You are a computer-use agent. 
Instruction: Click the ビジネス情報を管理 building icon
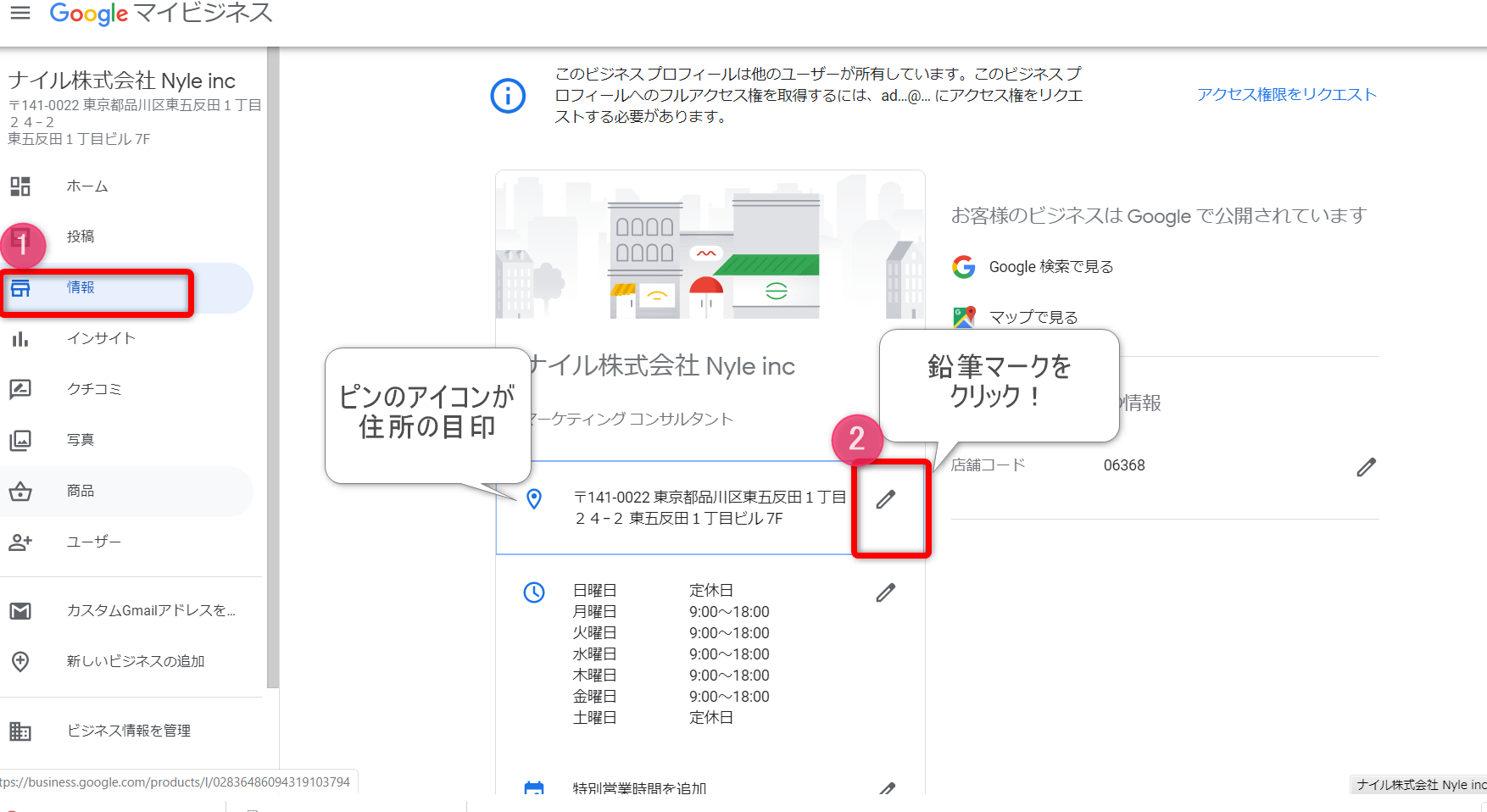(20, 731)
